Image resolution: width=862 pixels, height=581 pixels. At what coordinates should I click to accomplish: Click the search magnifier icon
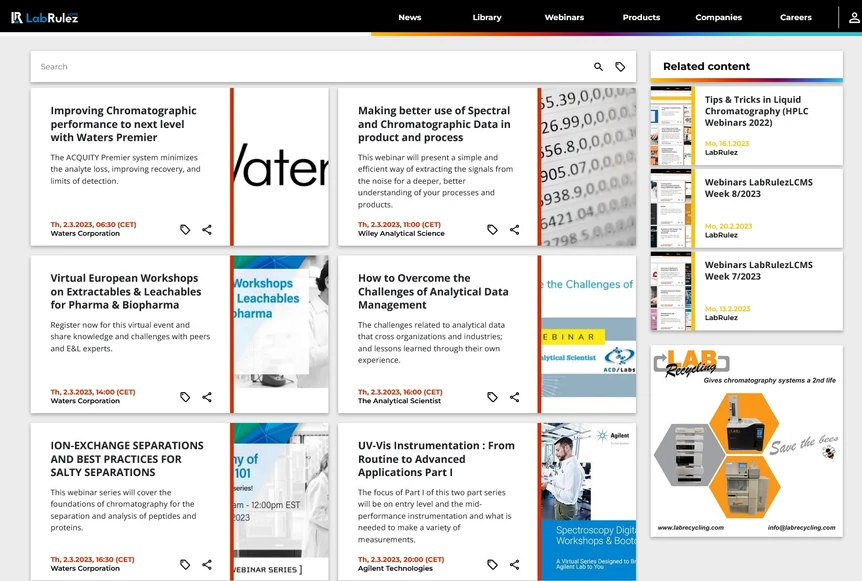pyautogui.click(x=598, y=67)
